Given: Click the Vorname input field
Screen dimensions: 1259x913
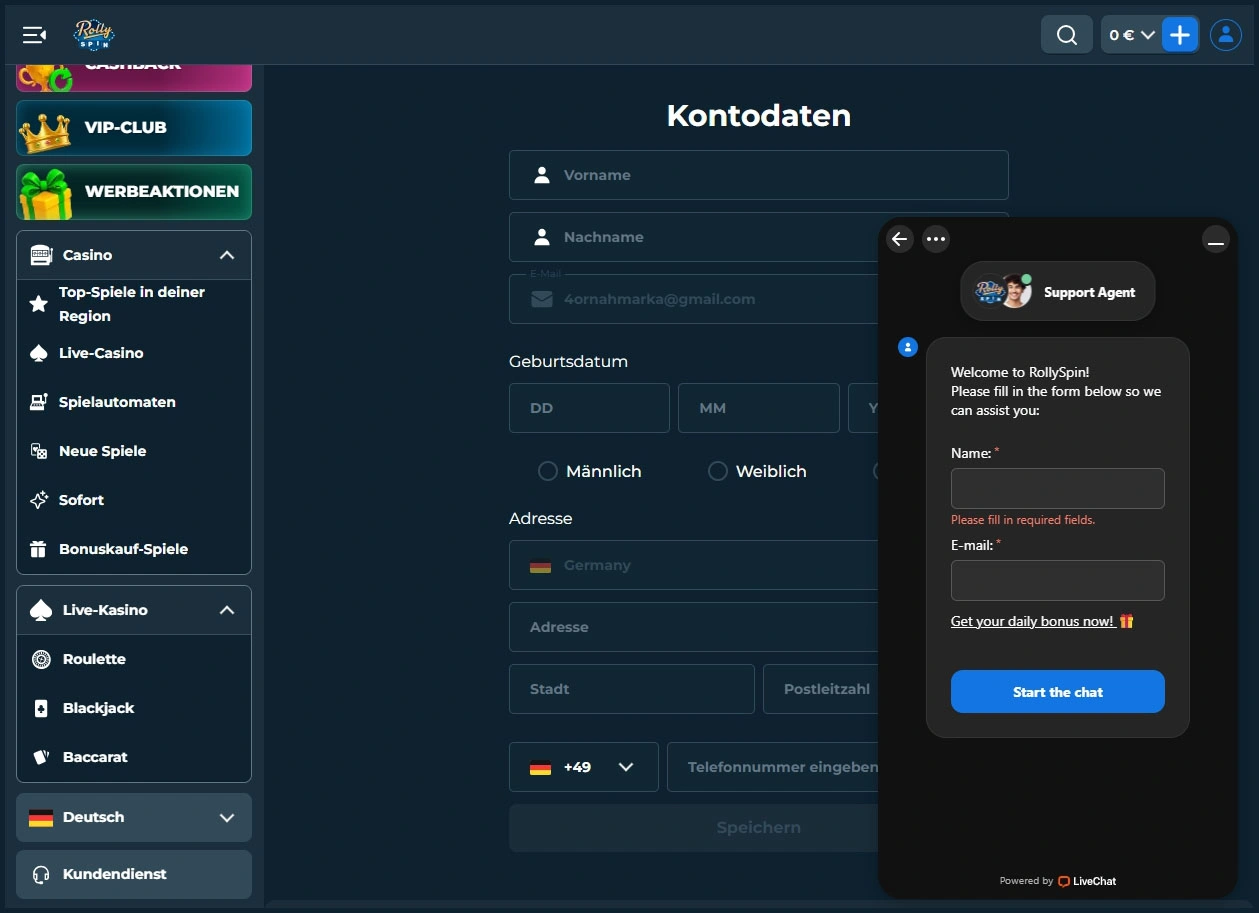Looking at the screenshot, I should 758,174.
